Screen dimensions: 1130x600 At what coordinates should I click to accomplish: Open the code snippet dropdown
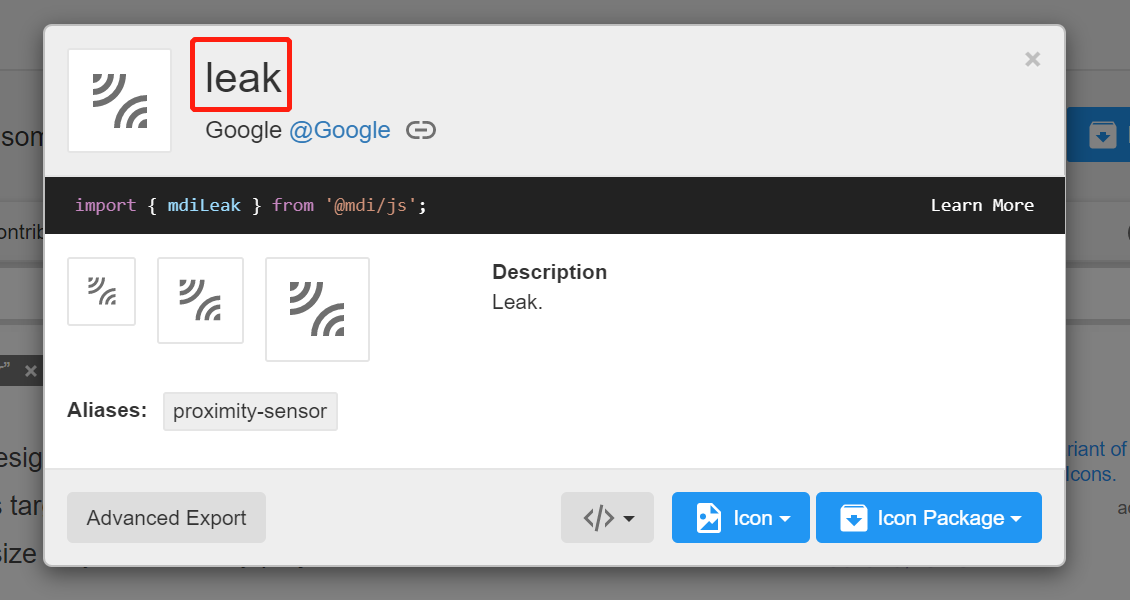pyautogui.click(x=607, y=518)
